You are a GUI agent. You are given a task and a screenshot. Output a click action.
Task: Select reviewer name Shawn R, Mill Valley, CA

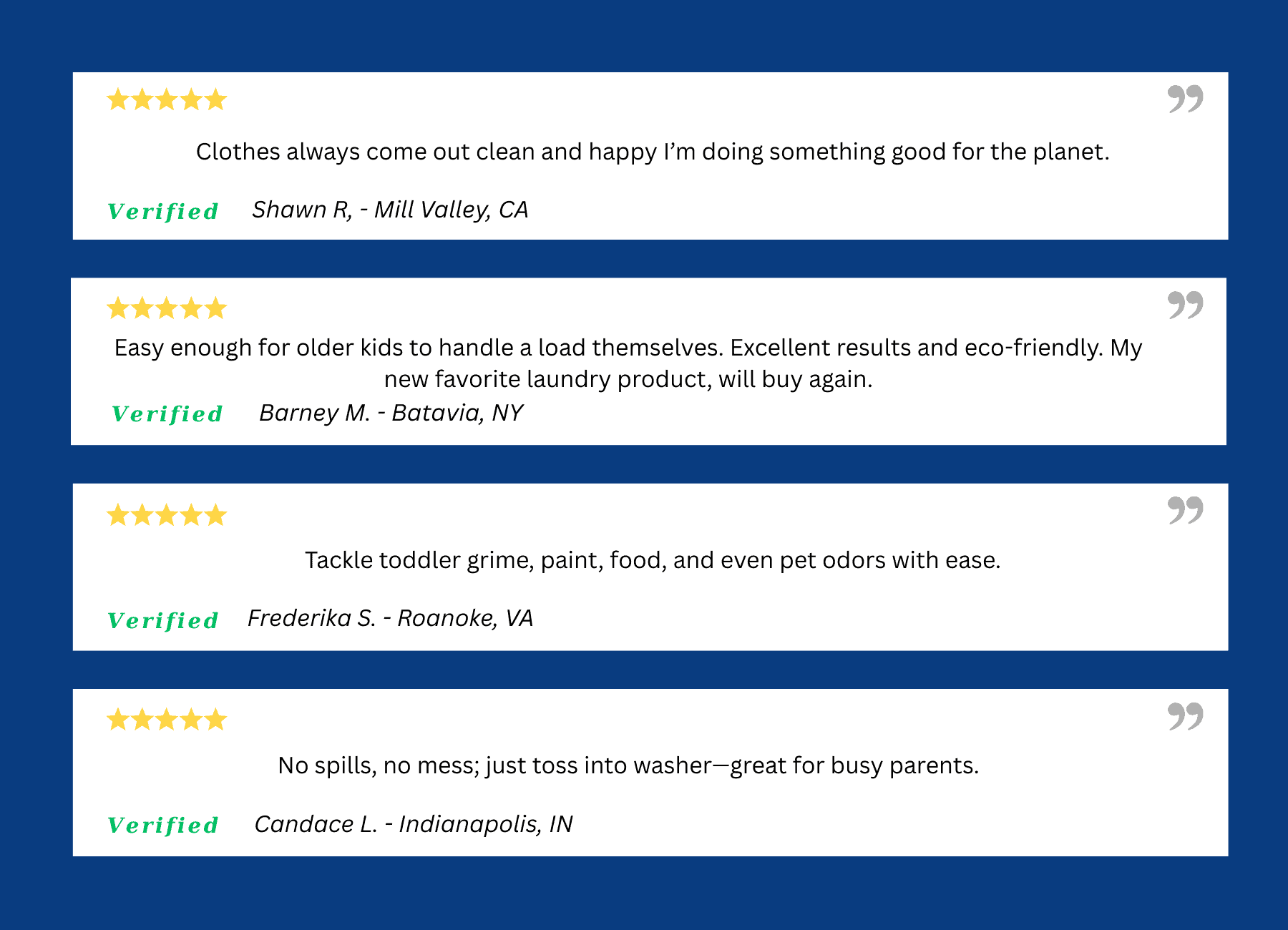pyautogui.click(x=390, y=210)
